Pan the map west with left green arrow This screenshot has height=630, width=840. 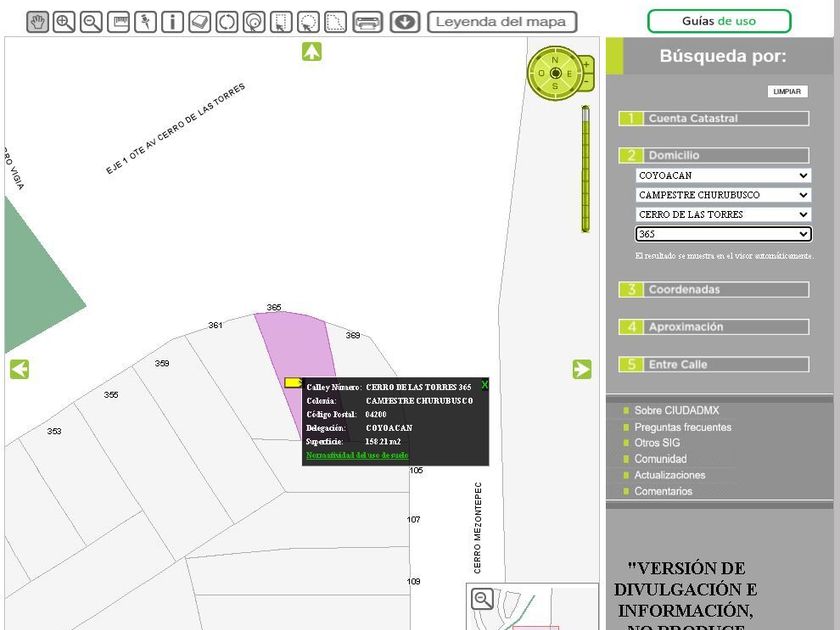click(19, 369)
